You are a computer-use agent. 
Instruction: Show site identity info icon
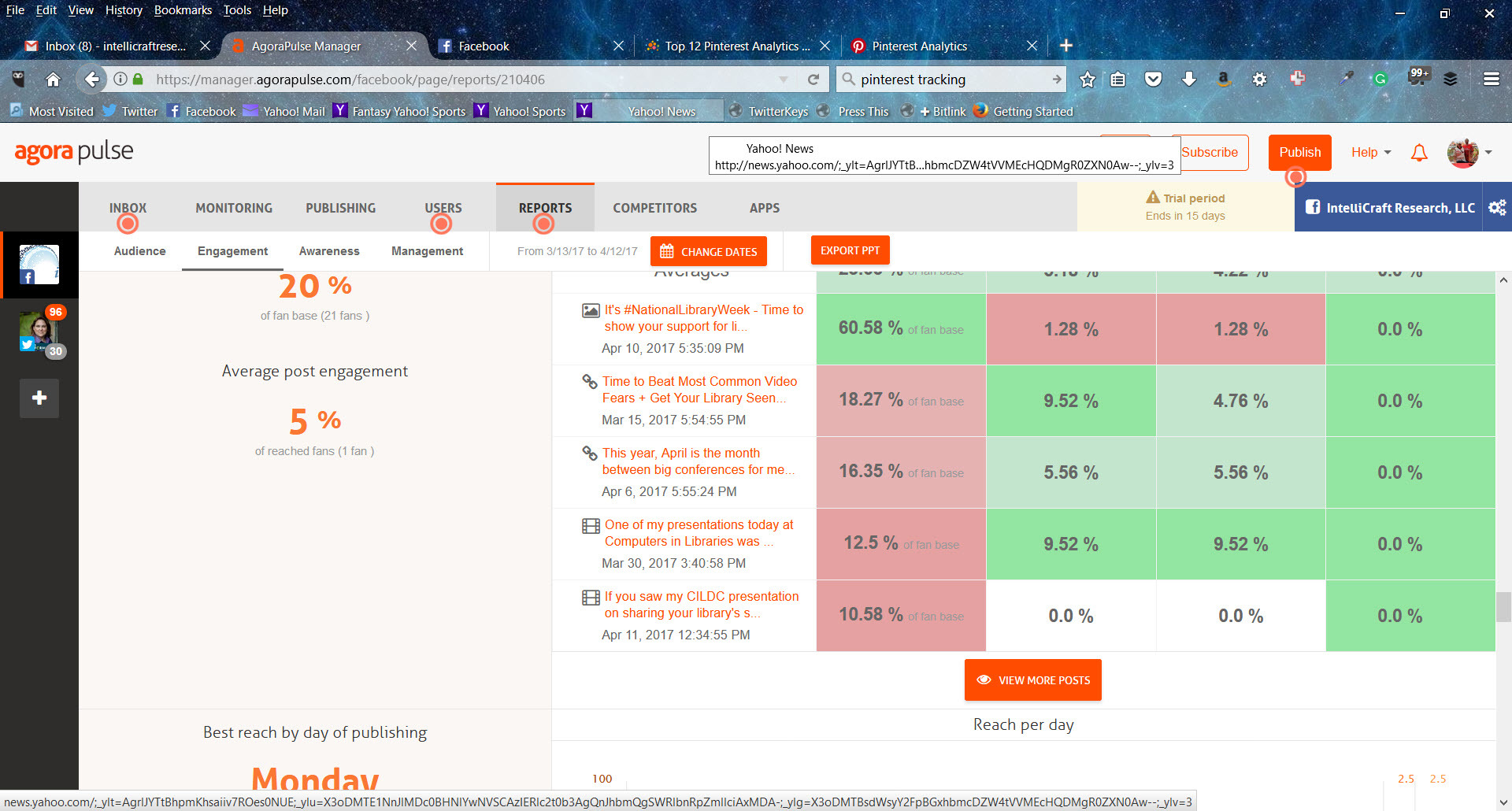[120, 80]
